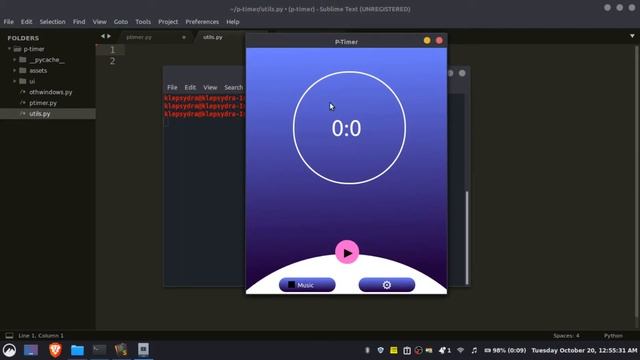Image resolution: width=640 pixels, height=360 pixels.
Task: Click the 0:0 timer display
Action: (346, 129)
